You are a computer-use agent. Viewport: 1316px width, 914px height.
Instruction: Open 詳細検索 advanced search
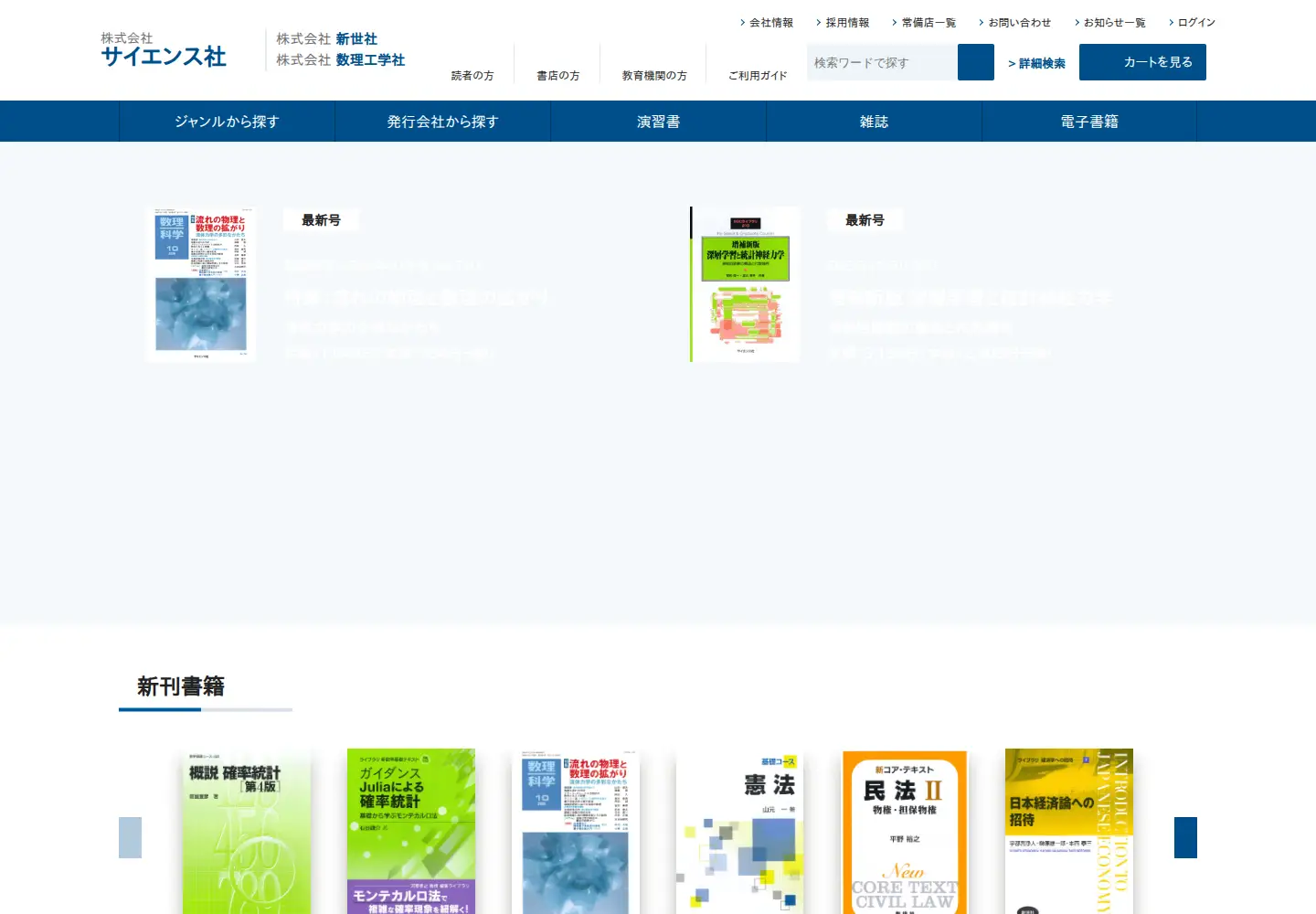coord(1037,63)
